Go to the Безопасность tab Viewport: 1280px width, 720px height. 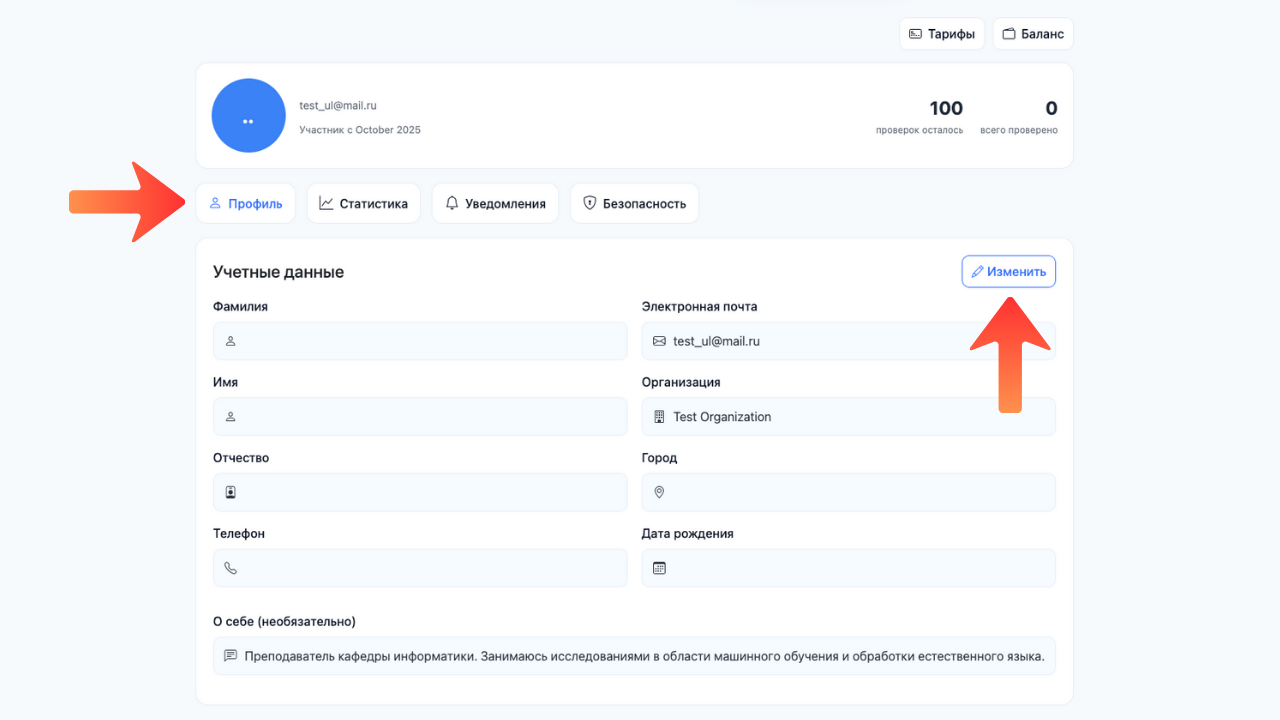click(x=634, y=203)
